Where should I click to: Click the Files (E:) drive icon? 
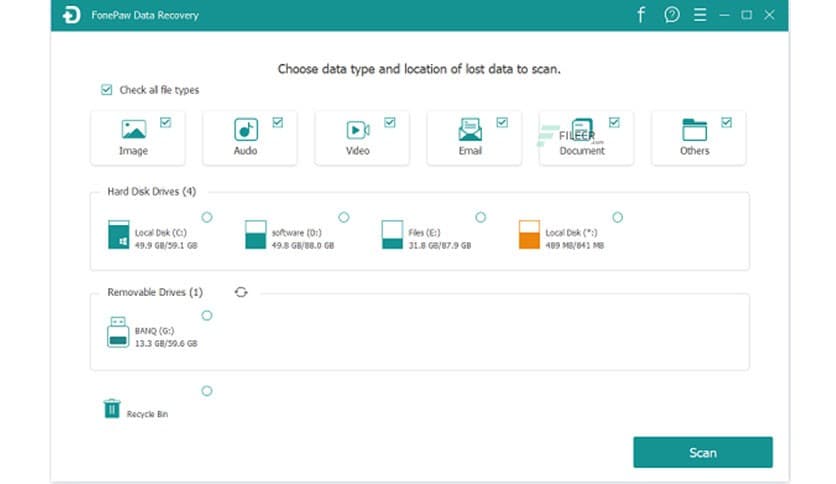point(392,235)
